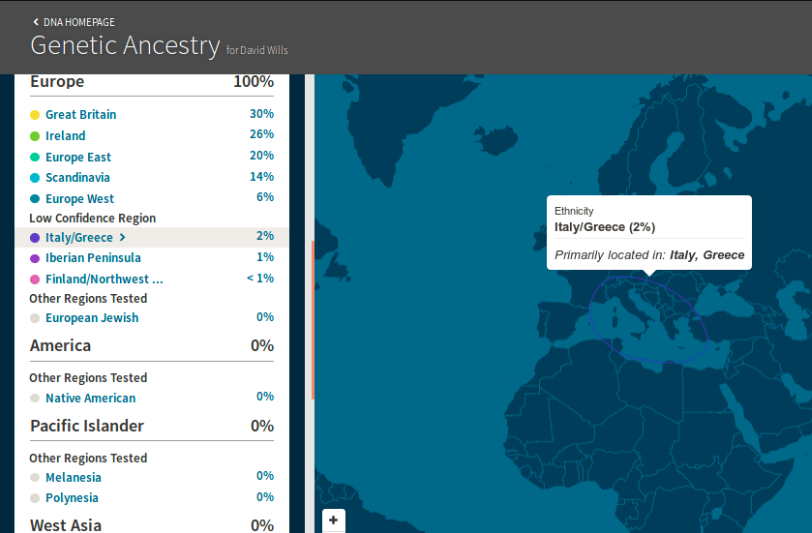Select Great Britain region
This screenshot has height=533, width=812.
(x=80, y=115)
